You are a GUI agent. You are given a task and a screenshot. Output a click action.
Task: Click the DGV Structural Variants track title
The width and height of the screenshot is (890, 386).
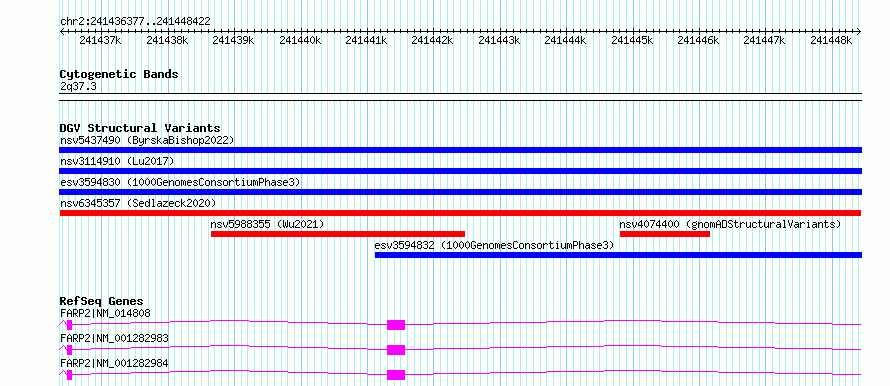(x=140, y=128)
